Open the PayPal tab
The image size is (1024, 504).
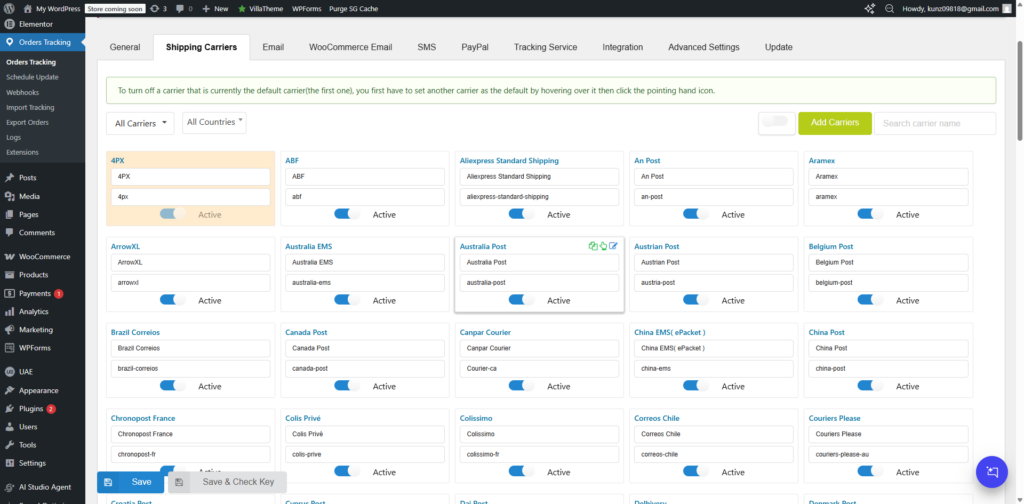click(475, 47)
